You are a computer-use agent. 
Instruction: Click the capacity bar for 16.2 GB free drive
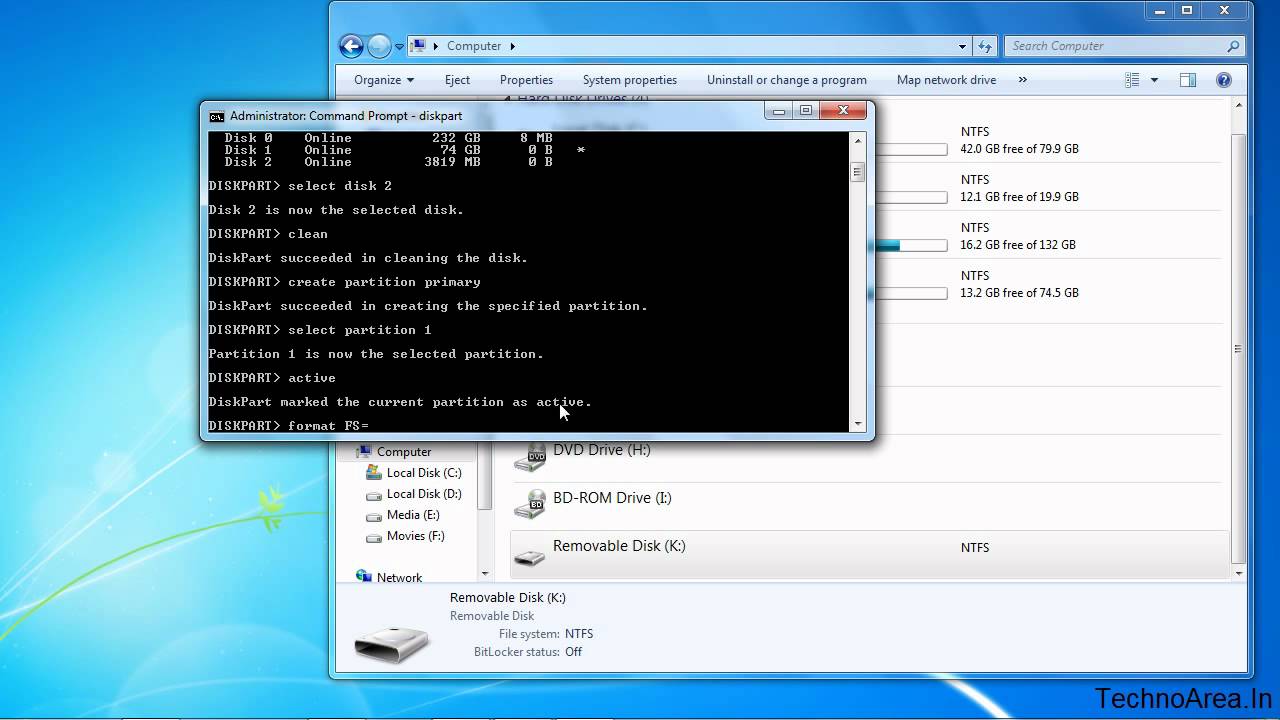[910, 245]
